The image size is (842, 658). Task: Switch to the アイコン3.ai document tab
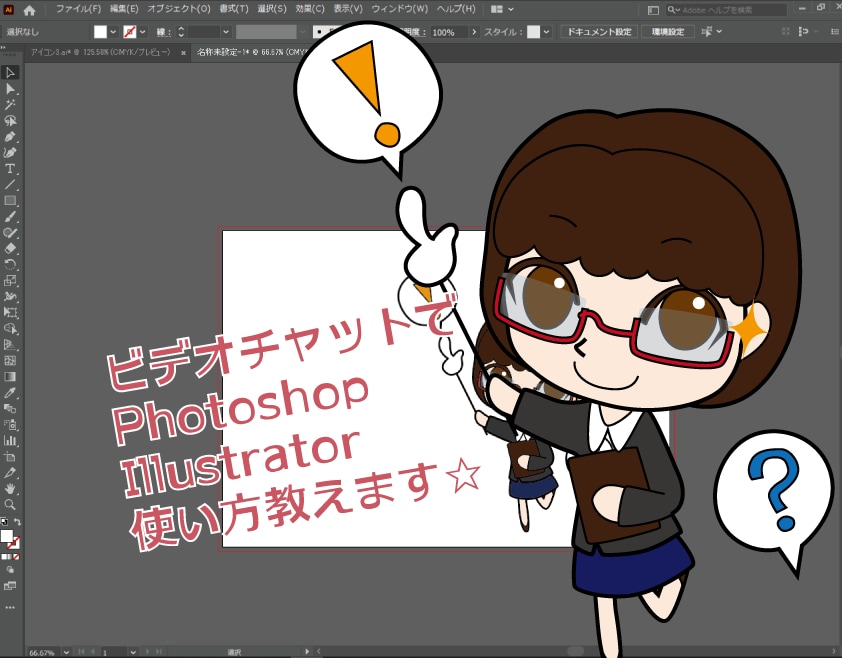tap(101, 53)
